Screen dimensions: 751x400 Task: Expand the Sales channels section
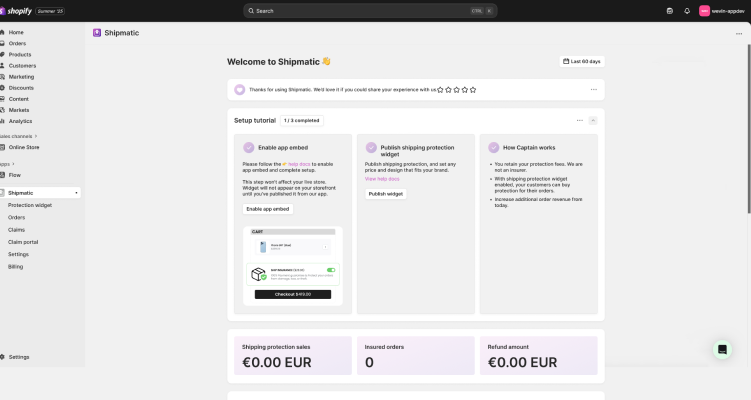(x=36, y=136)
